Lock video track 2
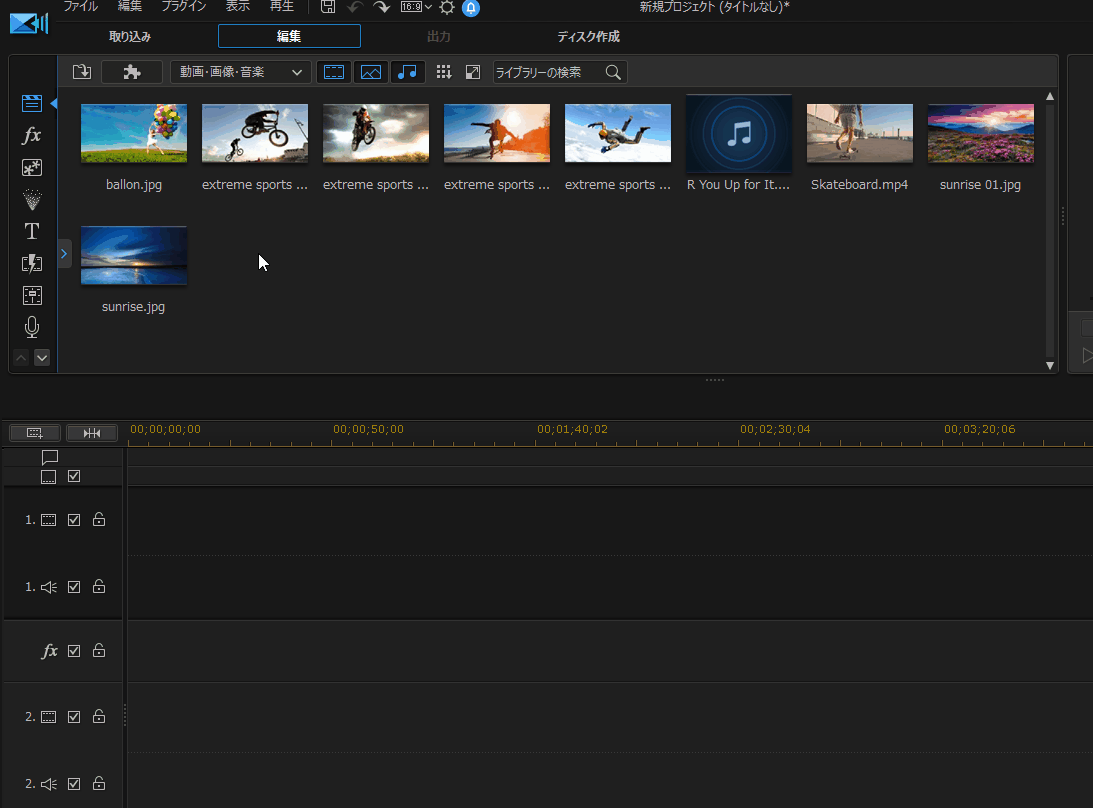 [99, 716]
